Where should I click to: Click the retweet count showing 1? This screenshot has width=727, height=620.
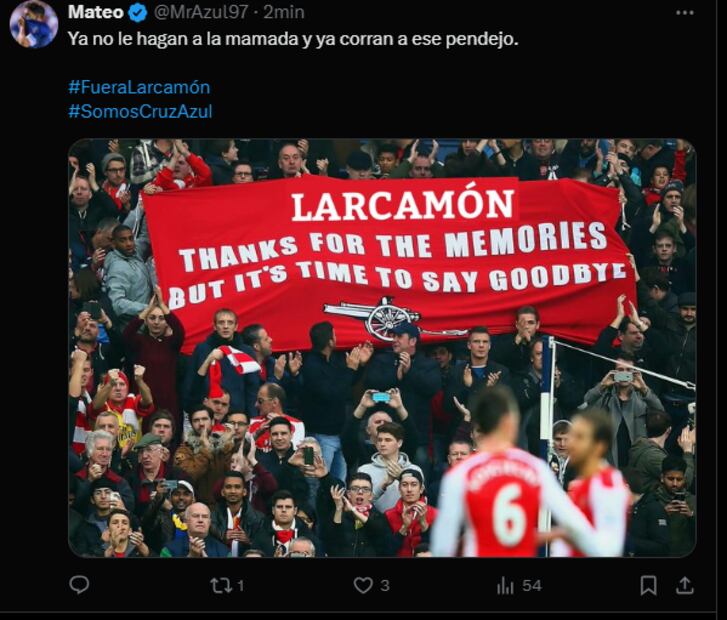point(241,586)
